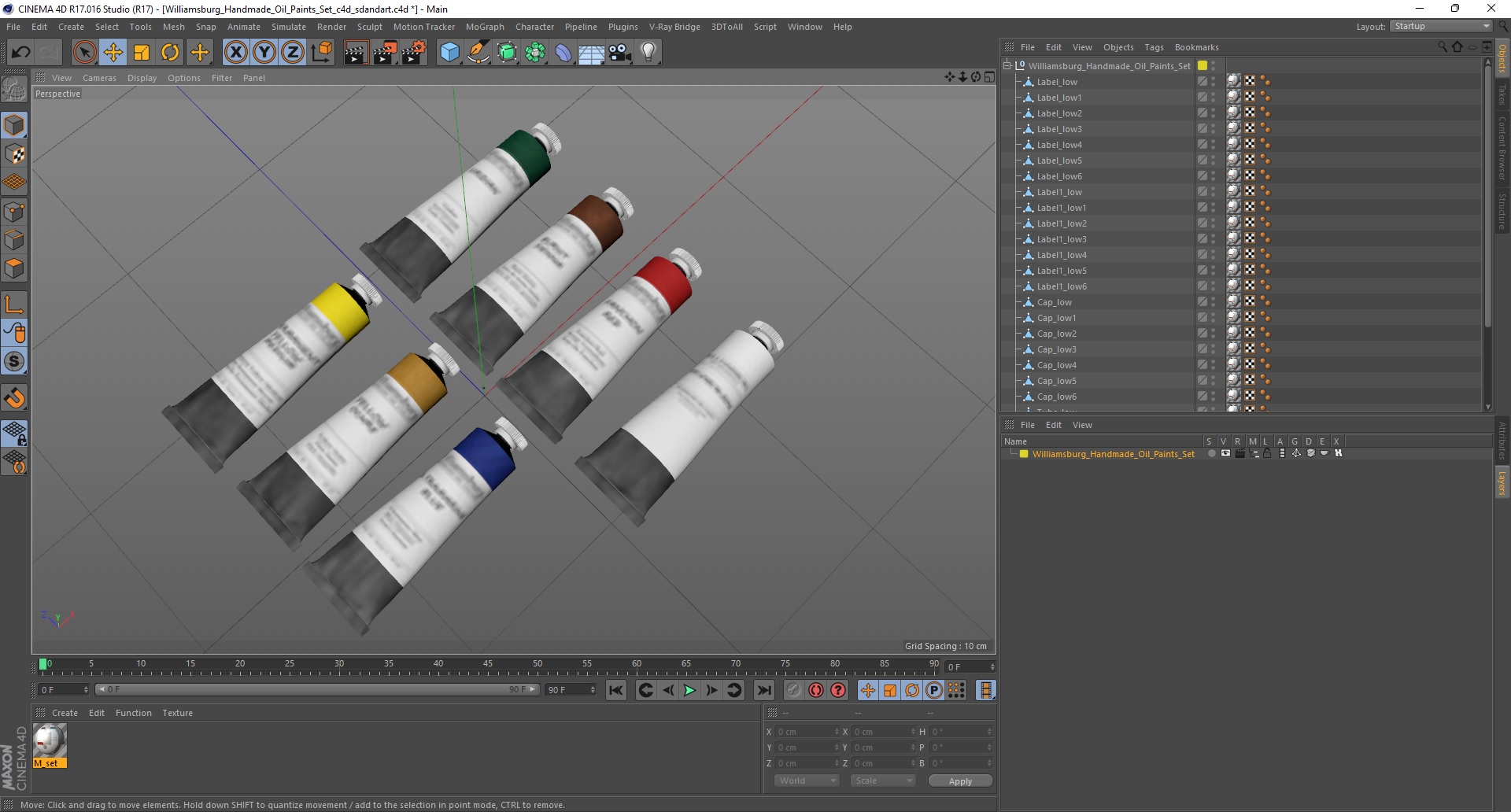
Task: Toggle visibility dots for Cap_low
Action: point(1214,302)
